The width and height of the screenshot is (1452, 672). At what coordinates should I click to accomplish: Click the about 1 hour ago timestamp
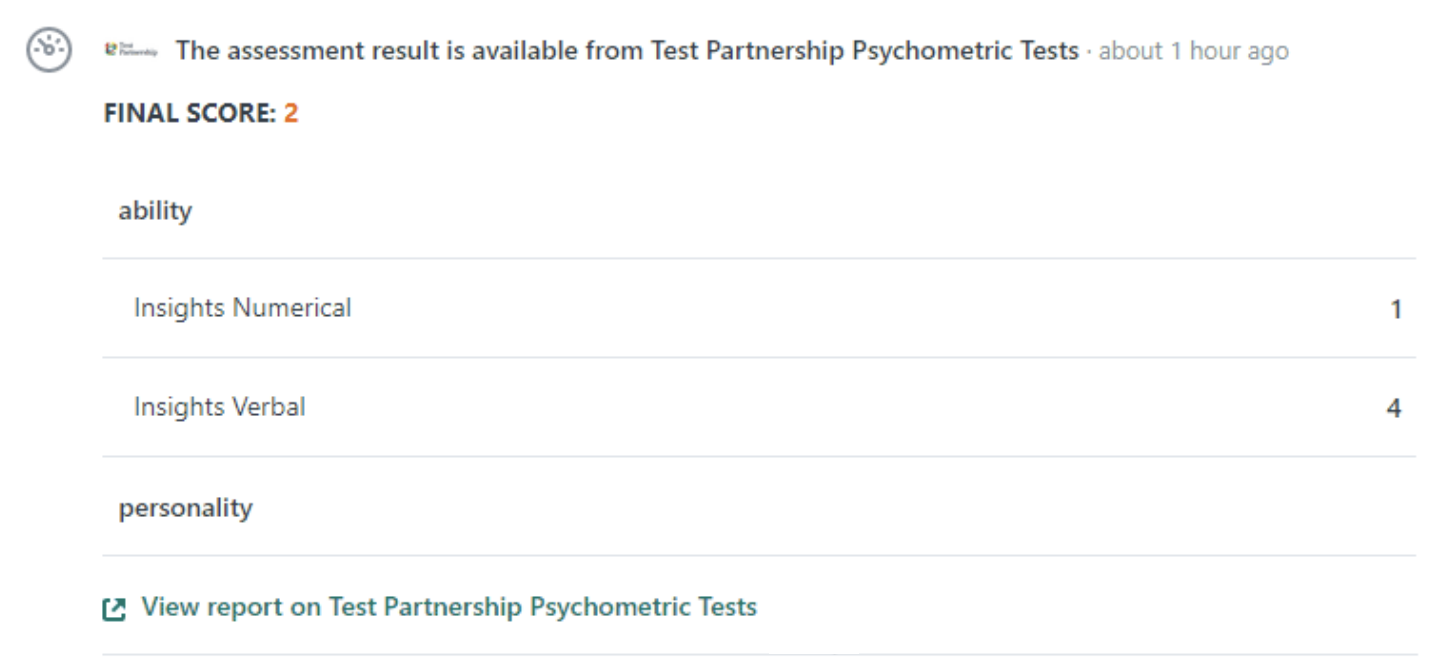point(1193,51)
